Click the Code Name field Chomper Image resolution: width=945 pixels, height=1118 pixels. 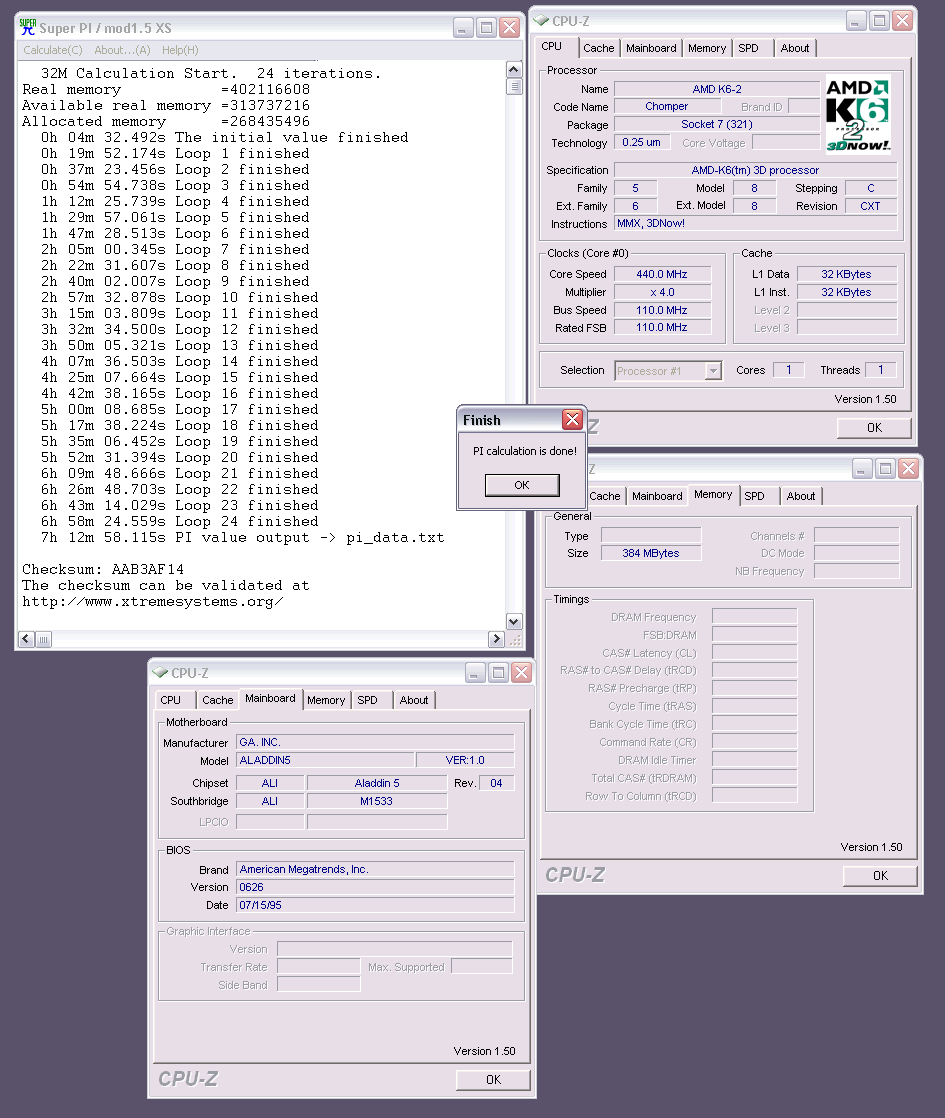point(667,106)
